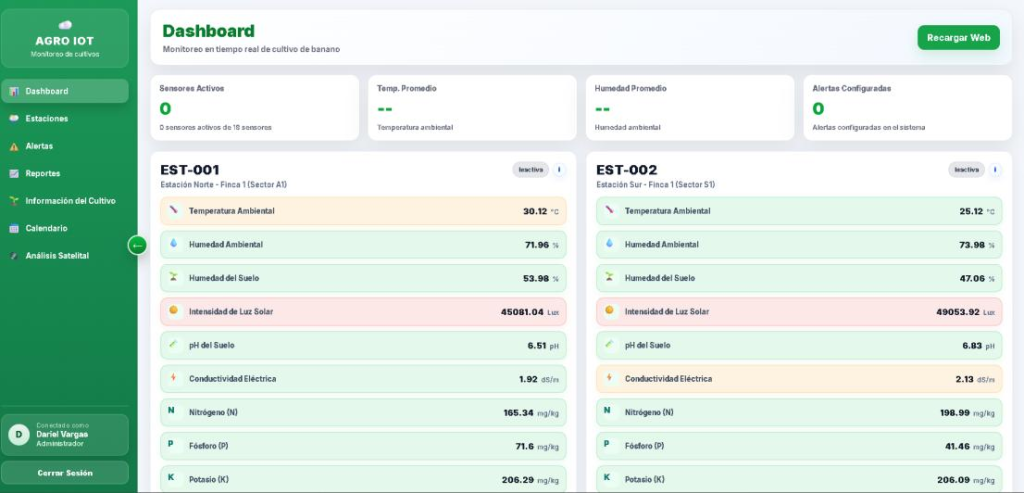Screen dimensions: 1024x493
Task: Select the Temp. Promedio summary card
Action: pos(472,108)
